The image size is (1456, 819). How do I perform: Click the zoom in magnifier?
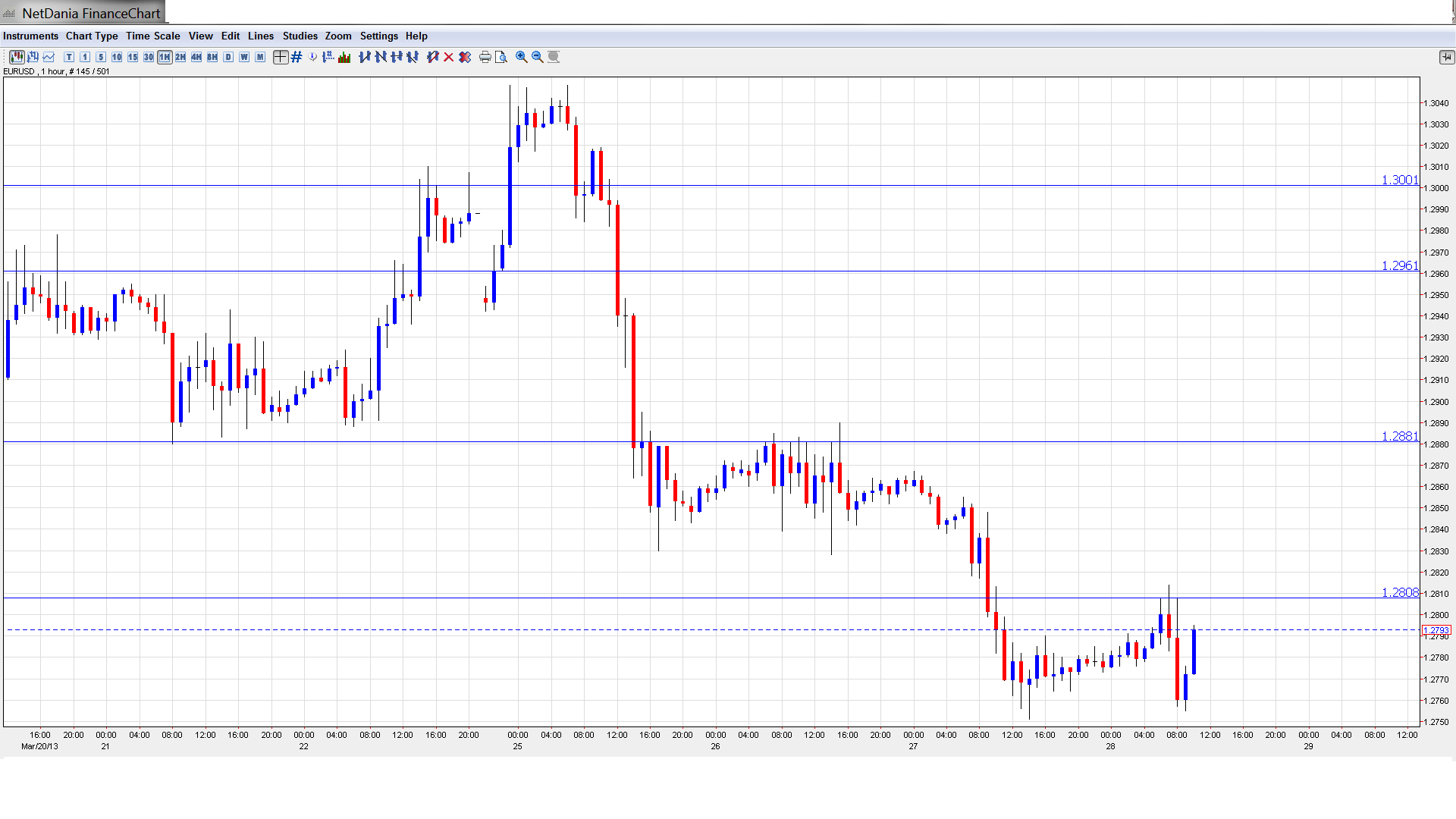point(522,57)
